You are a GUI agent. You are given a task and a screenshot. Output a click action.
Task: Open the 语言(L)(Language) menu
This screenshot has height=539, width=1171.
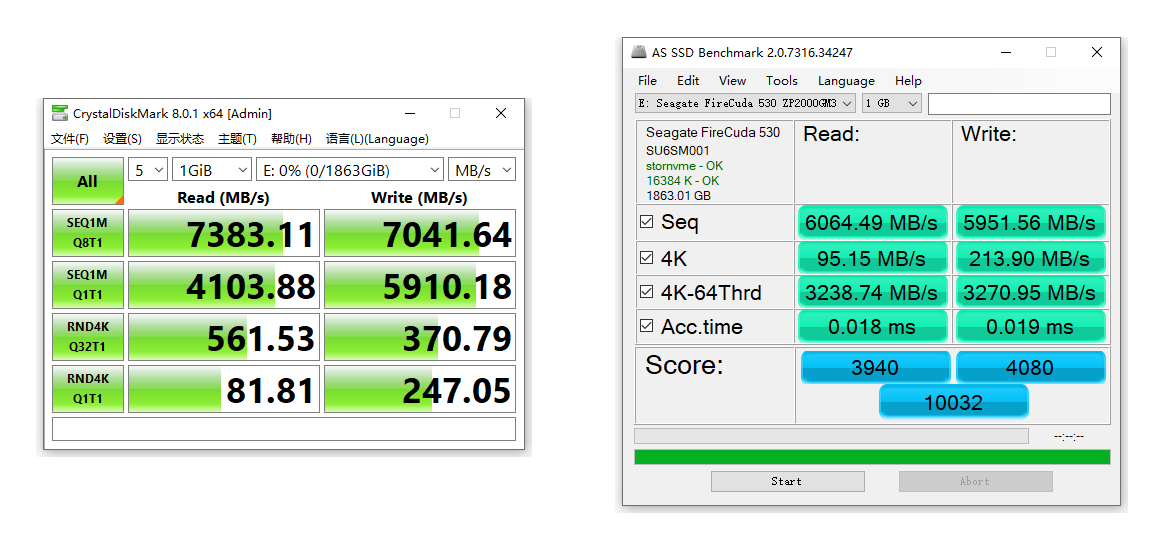click(377, 139)
